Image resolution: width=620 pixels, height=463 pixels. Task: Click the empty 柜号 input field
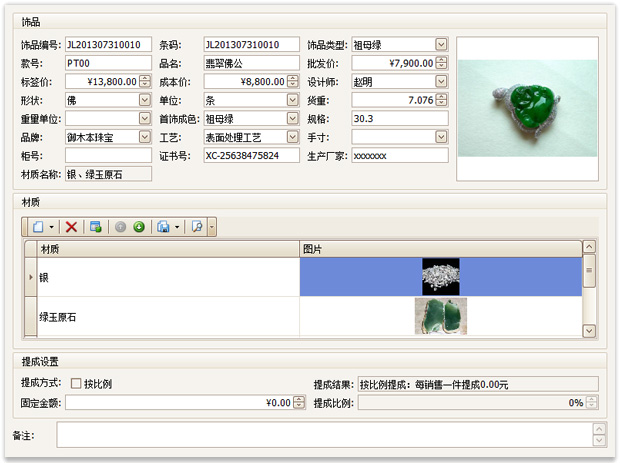click(x=108, y=155)
